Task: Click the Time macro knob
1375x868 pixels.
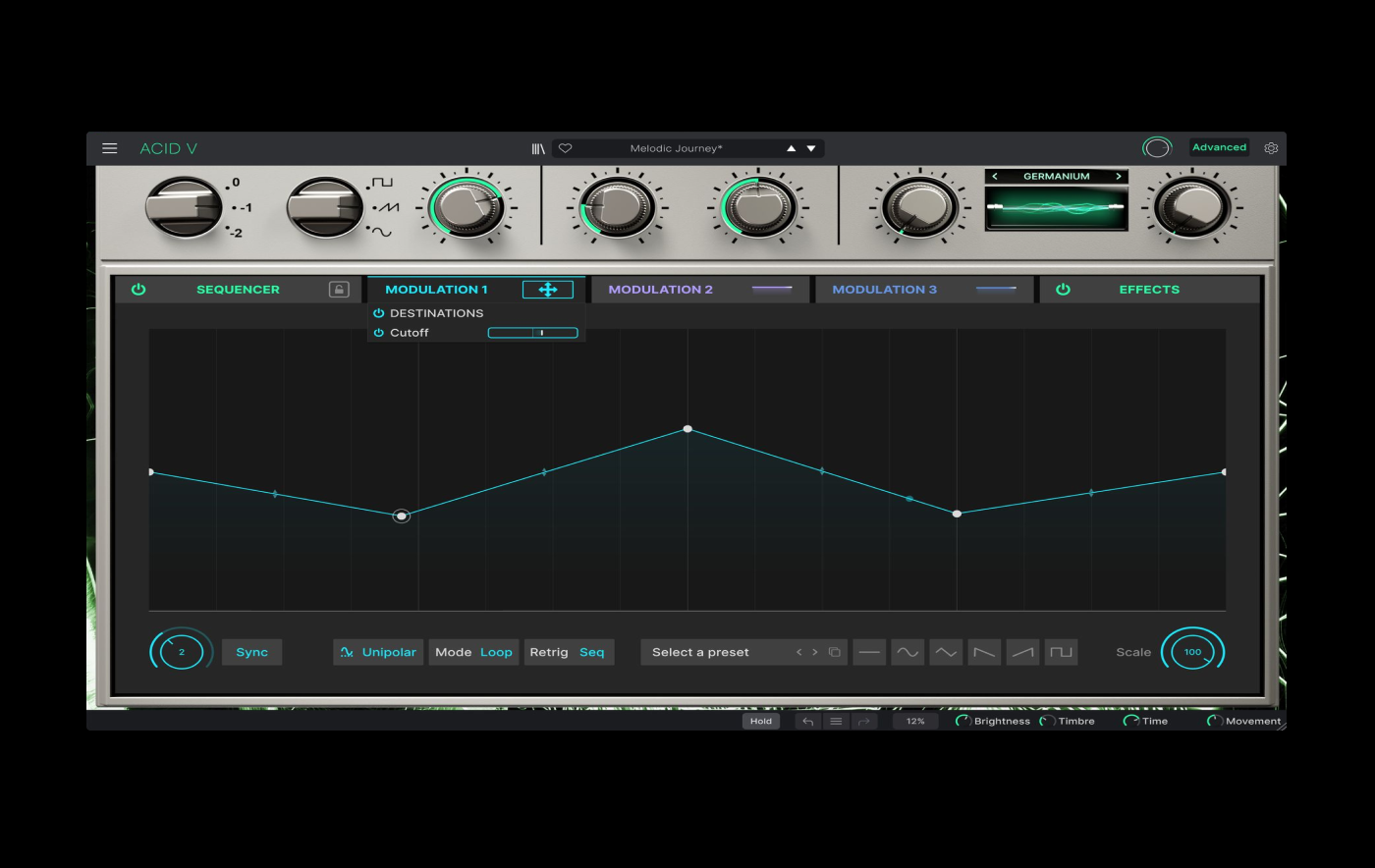Action: (1131, 722)
